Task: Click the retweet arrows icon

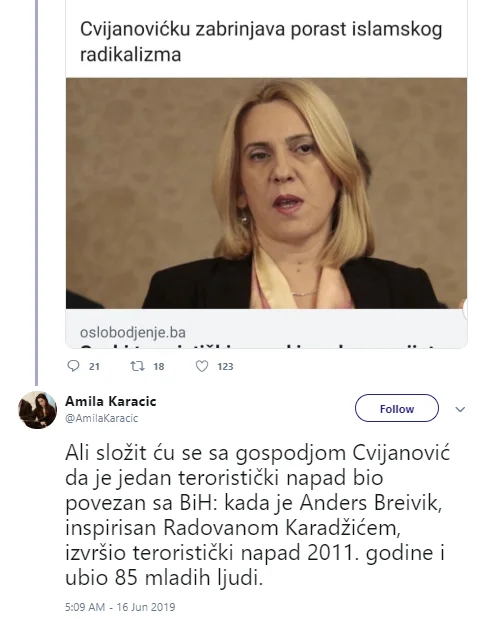Action: pos(137,366)
